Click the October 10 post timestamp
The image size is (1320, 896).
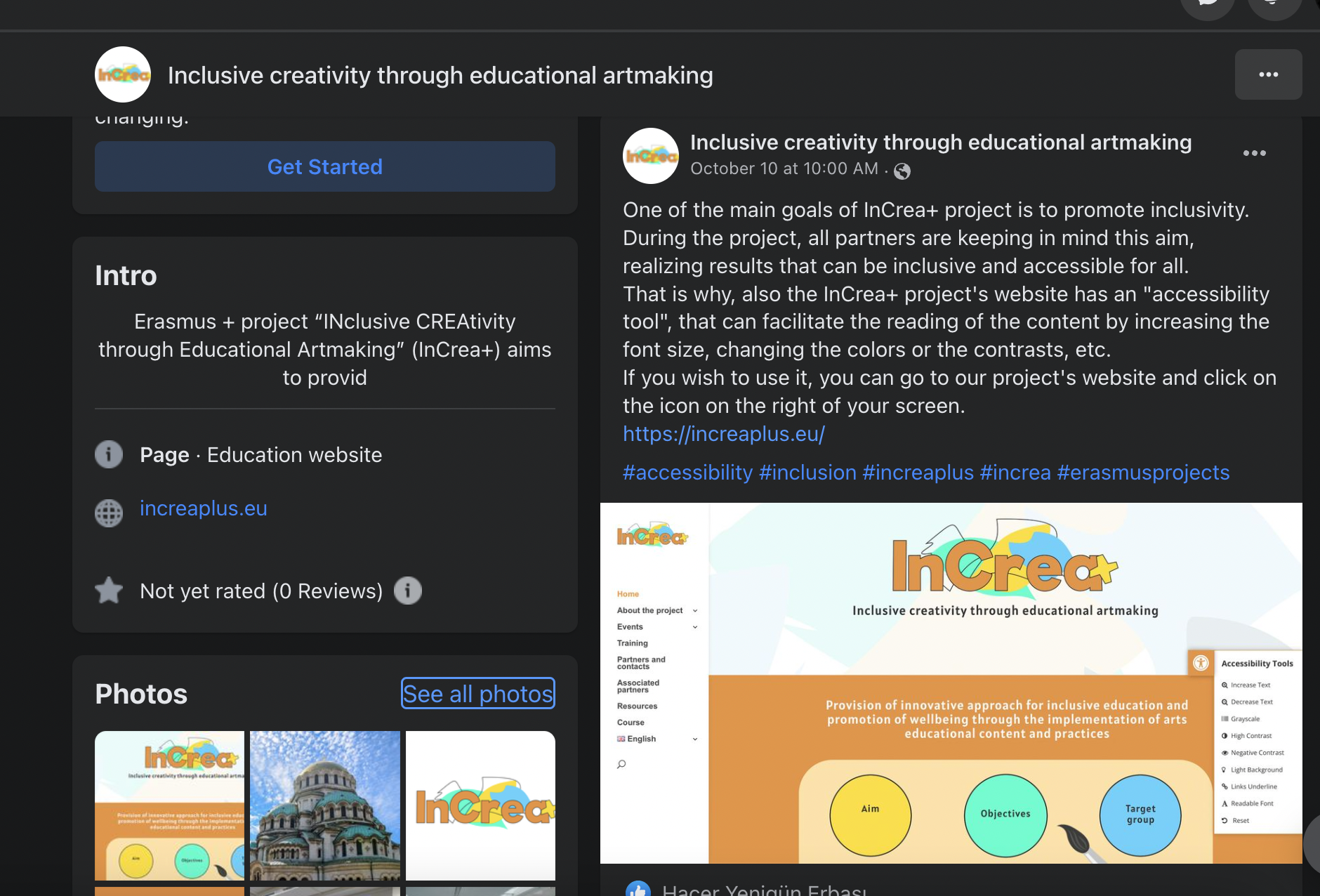(784, 169)
